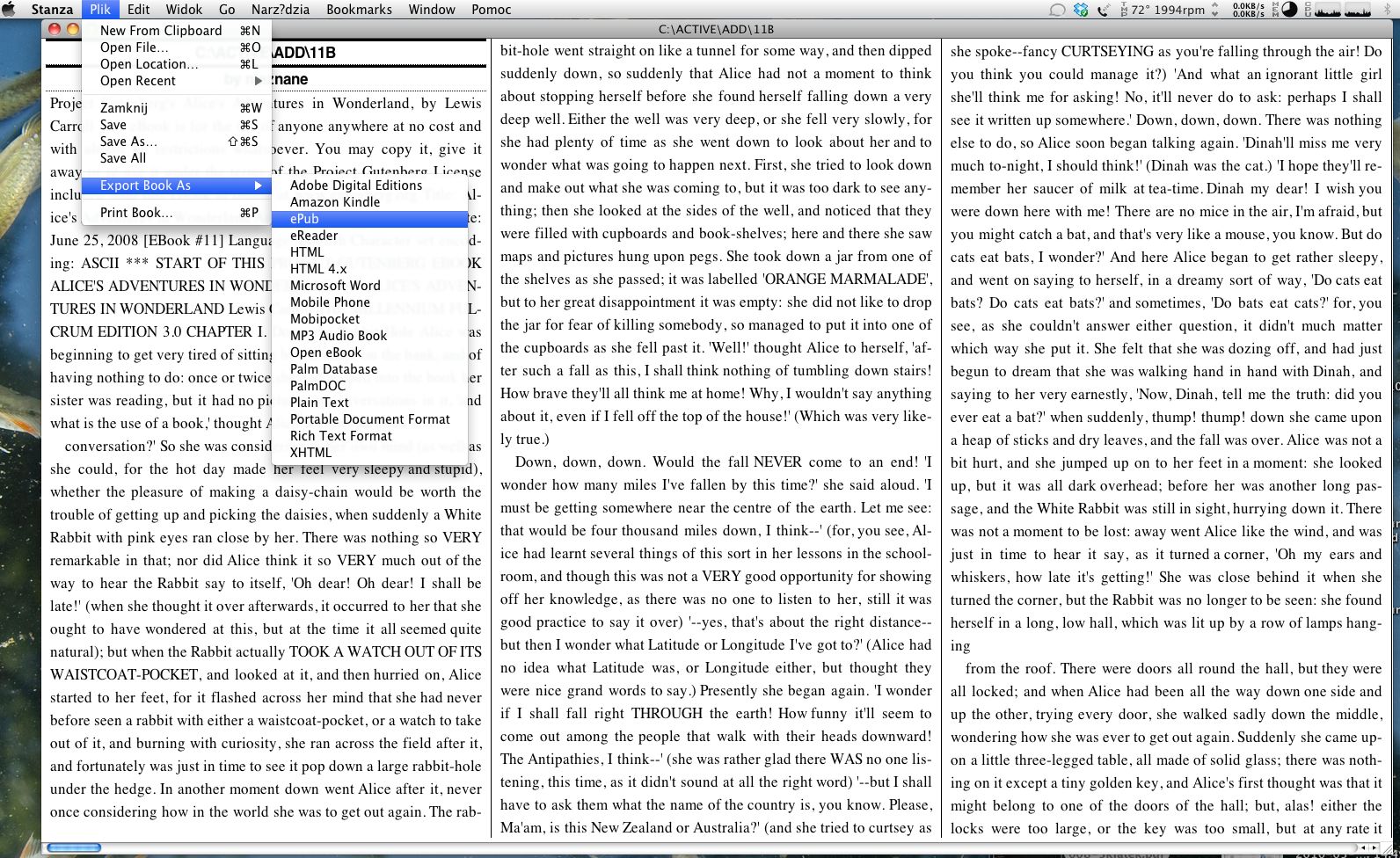Open the Apple menu

pos(11,9)
